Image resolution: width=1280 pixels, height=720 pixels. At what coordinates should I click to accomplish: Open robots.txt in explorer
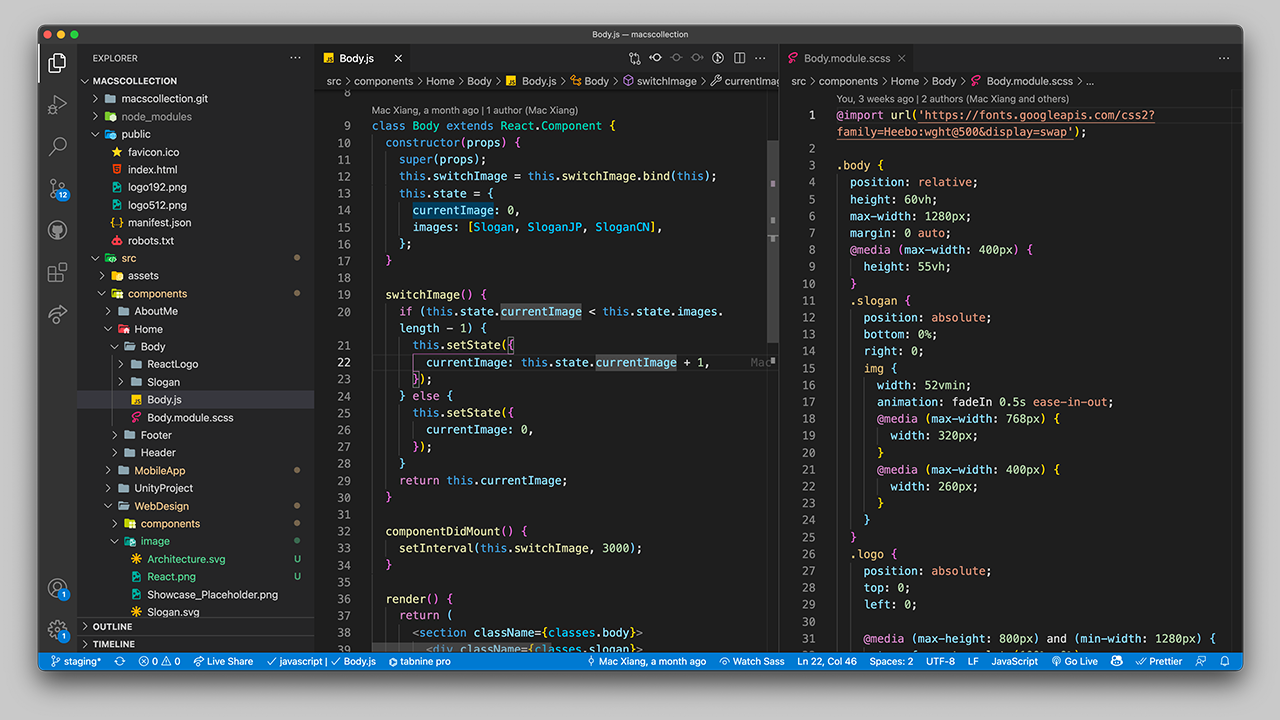196,241
